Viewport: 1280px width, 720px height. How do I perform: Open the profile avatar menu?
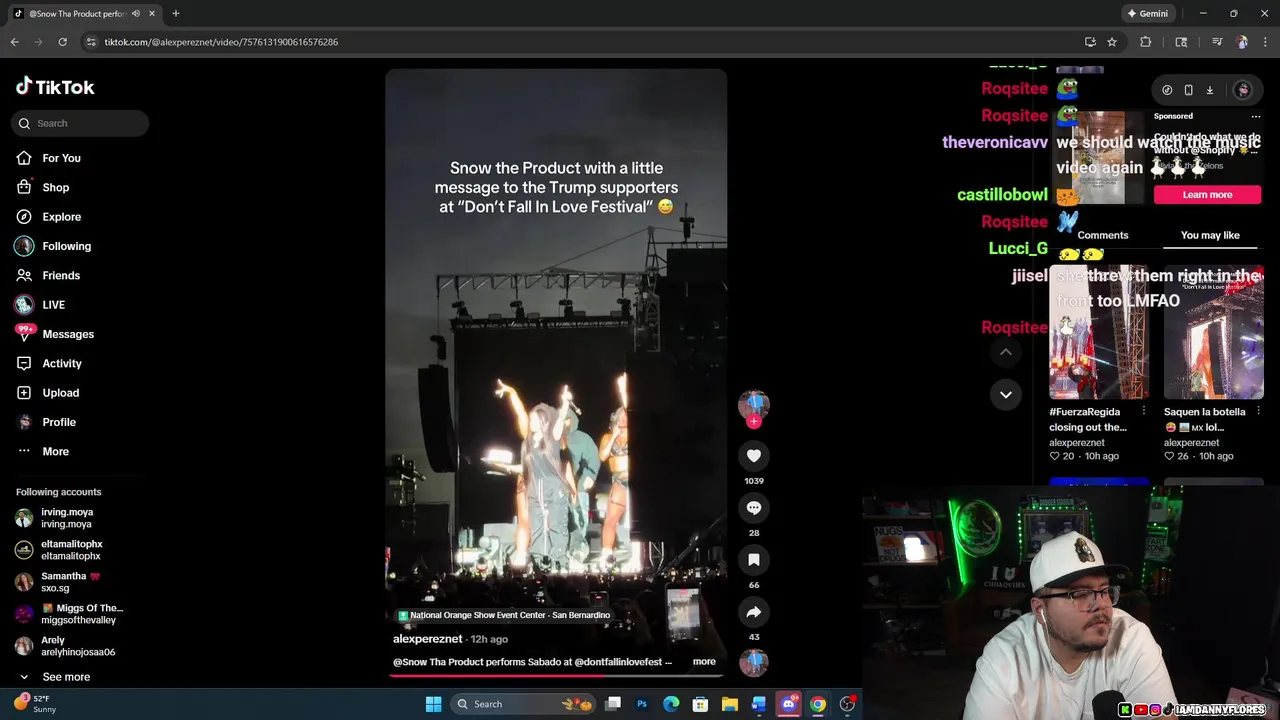tap(1243, 90)
